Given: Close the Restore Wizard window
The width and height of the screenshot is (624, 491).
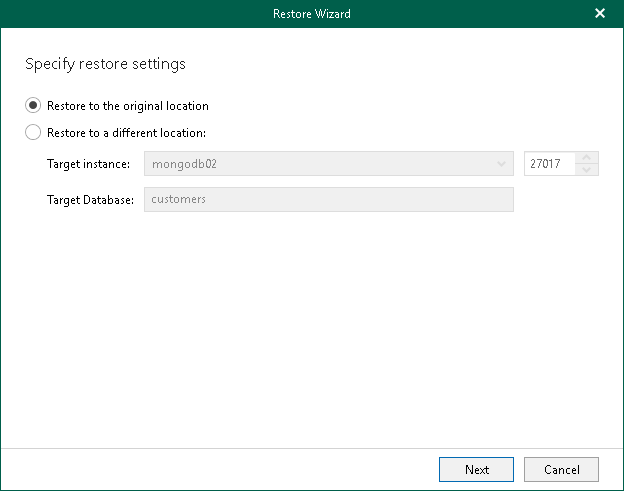Looking at the screenshot, I should [x=600, y=14].
